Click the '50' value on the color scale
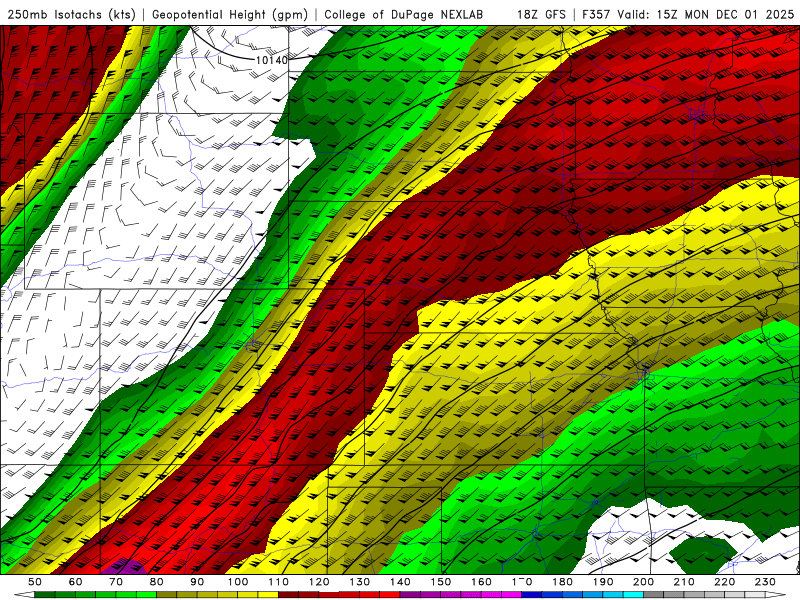Screen dimensions: 800x600 click(x=35, y=582)
